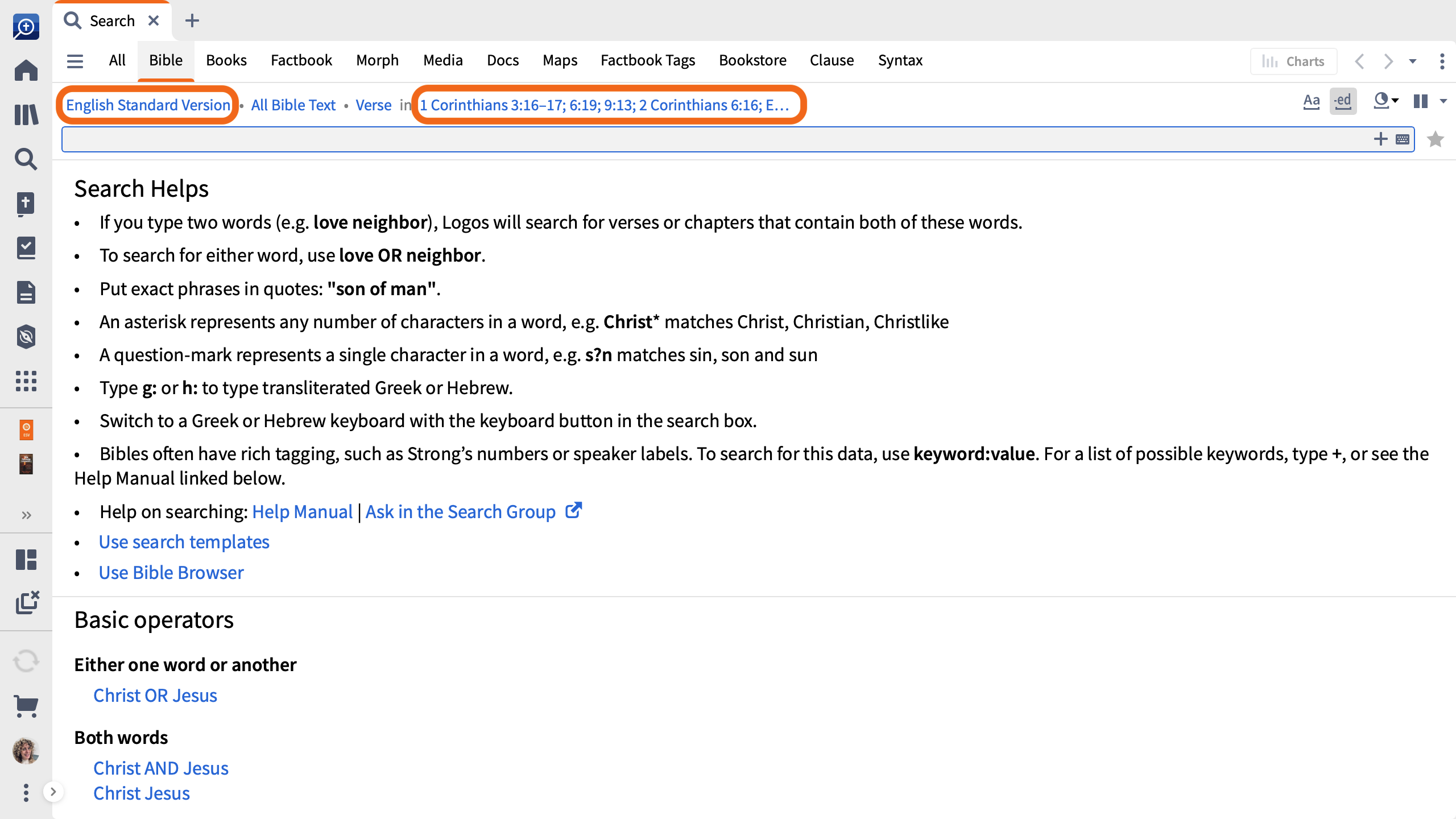Switch to the Clause search tab
The height and width of the screenshot is (819, 1456).
pos(832,60)
